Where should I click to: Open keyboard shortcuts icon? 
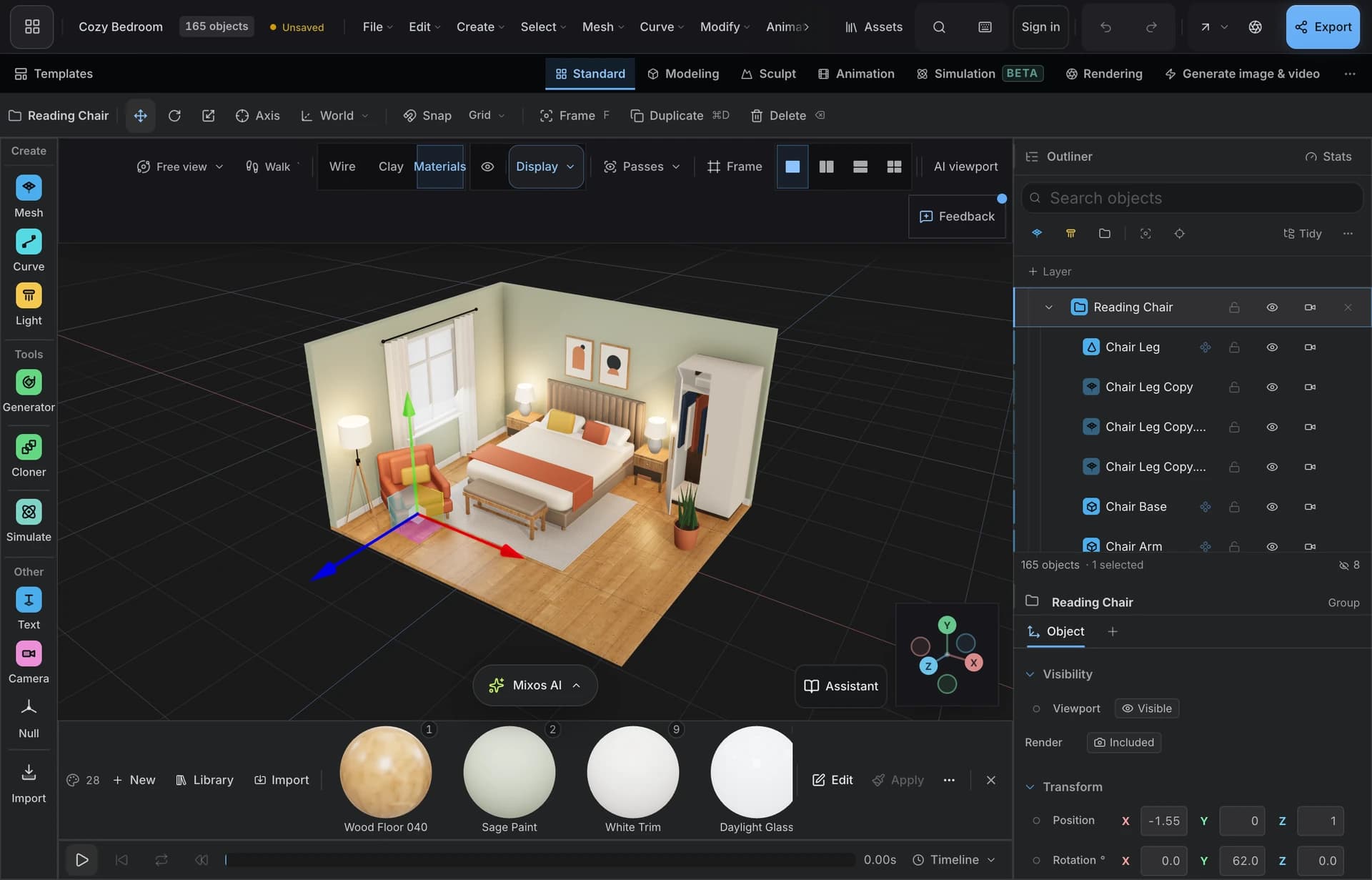point(985,27)
